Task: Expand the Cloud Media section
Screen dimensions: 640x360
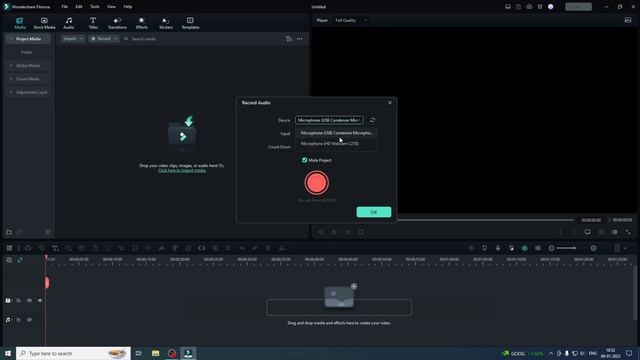Action: [x=11, y=79]
